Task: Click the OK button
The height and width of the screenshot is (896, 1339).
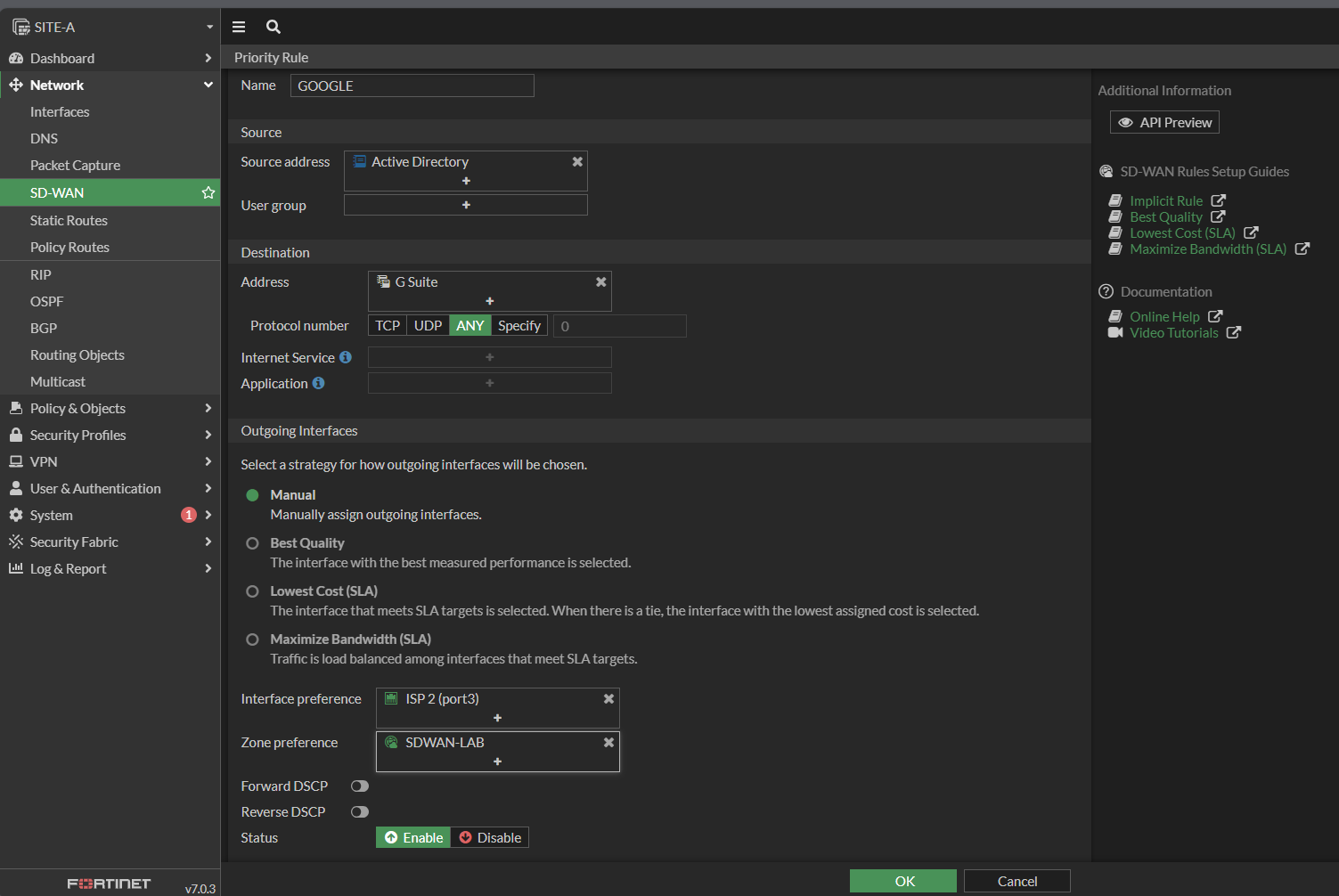Action: [x=903, y=881]
